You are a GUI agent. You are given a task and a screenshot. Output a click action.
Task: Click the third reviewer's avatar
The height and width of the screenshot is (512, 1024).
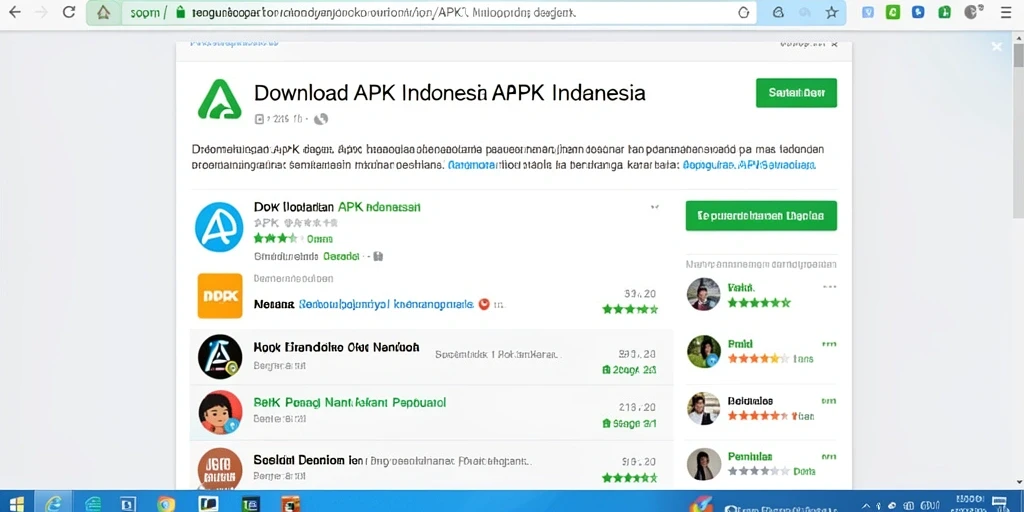703,408
